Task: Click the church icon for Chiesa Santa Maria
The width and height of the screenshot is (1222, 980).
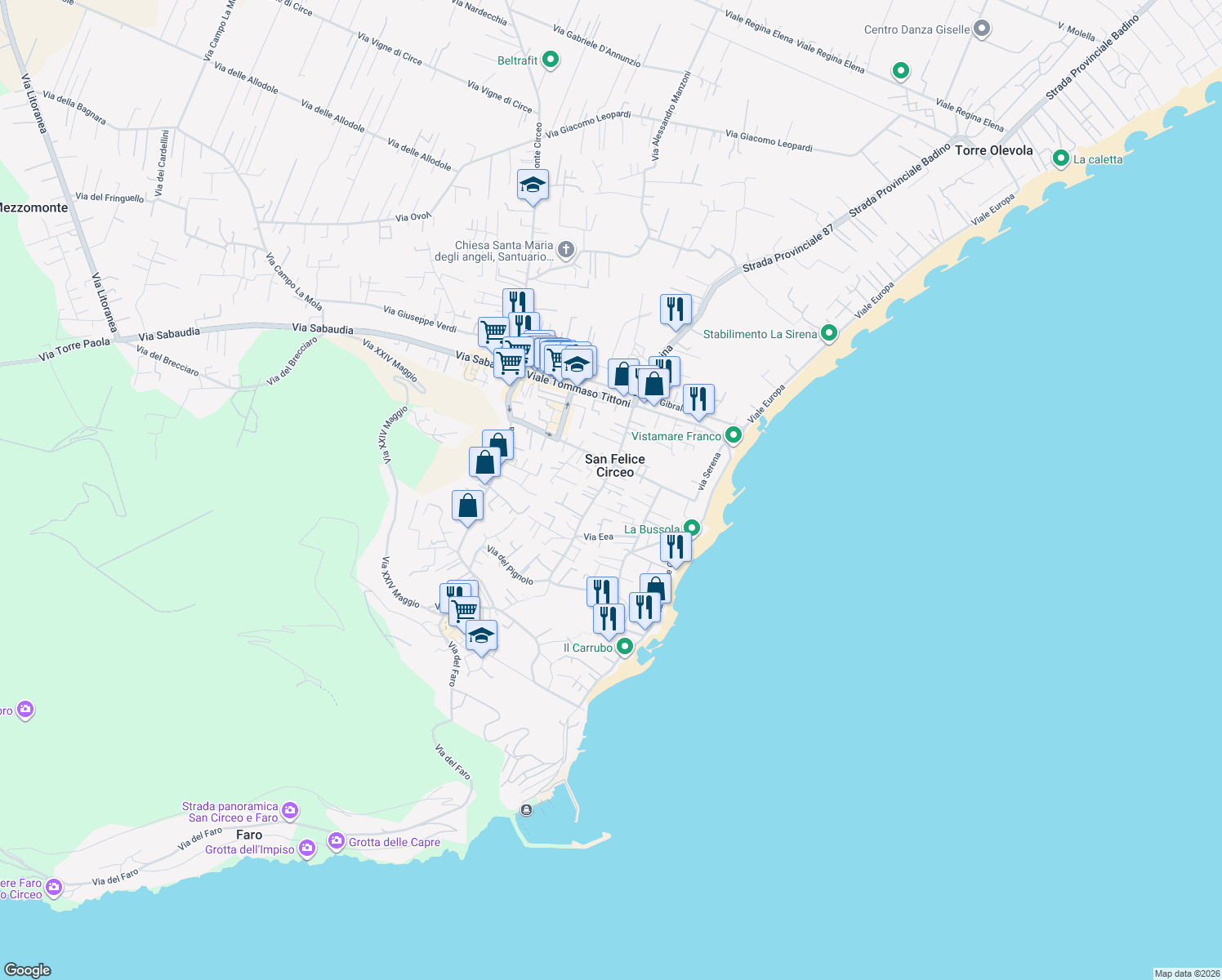Action: pos(564,250)
